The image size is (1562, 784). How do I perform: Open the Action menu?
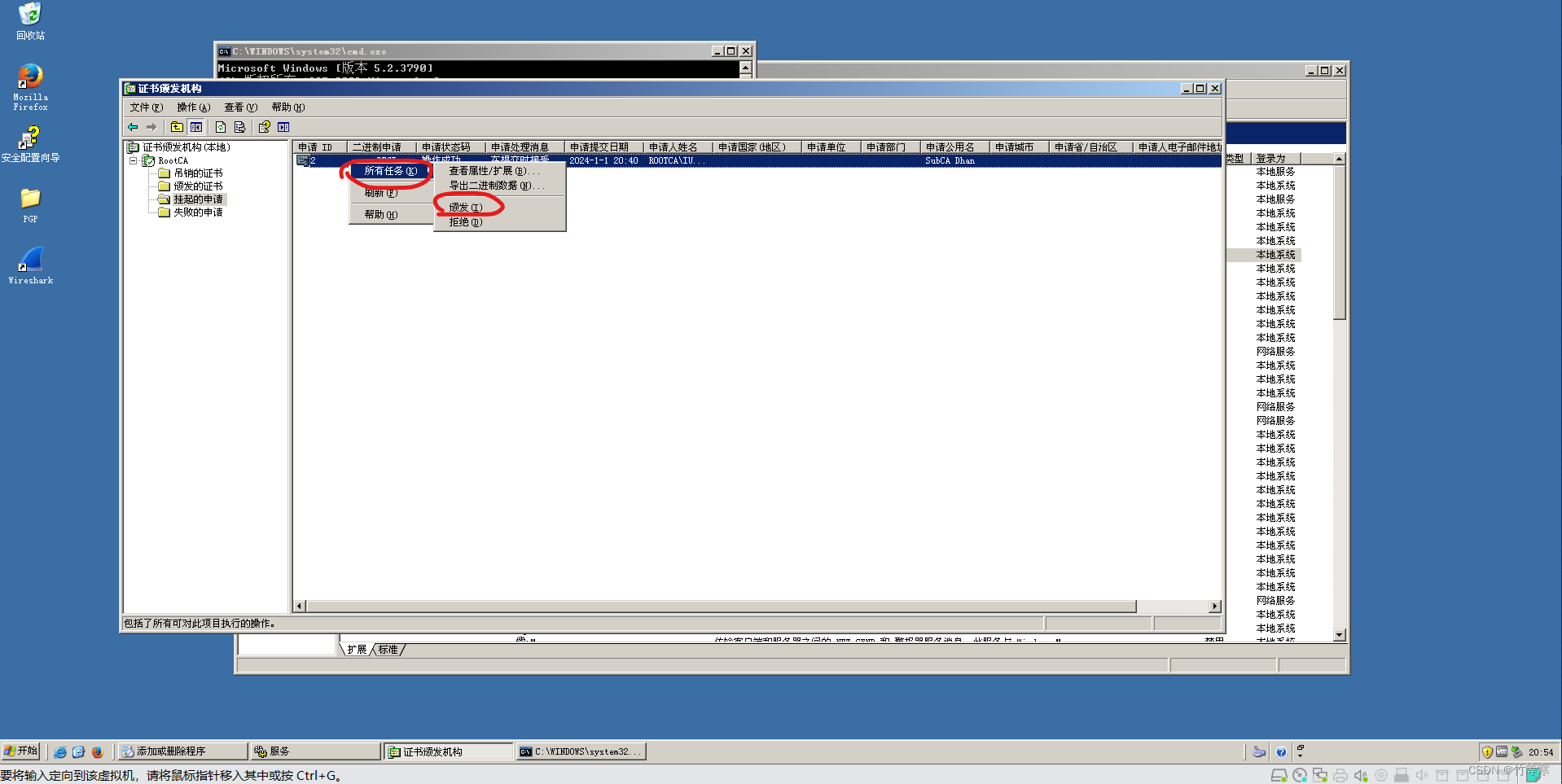(194, 107)
